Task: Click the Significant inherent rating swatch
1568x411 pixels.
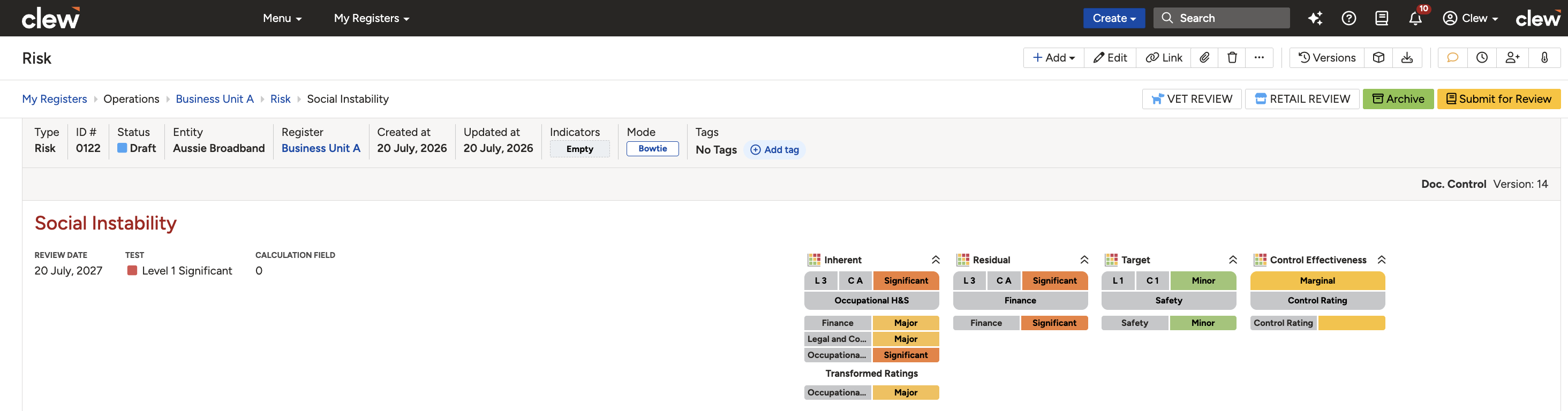Action: (x=906, y=281)
